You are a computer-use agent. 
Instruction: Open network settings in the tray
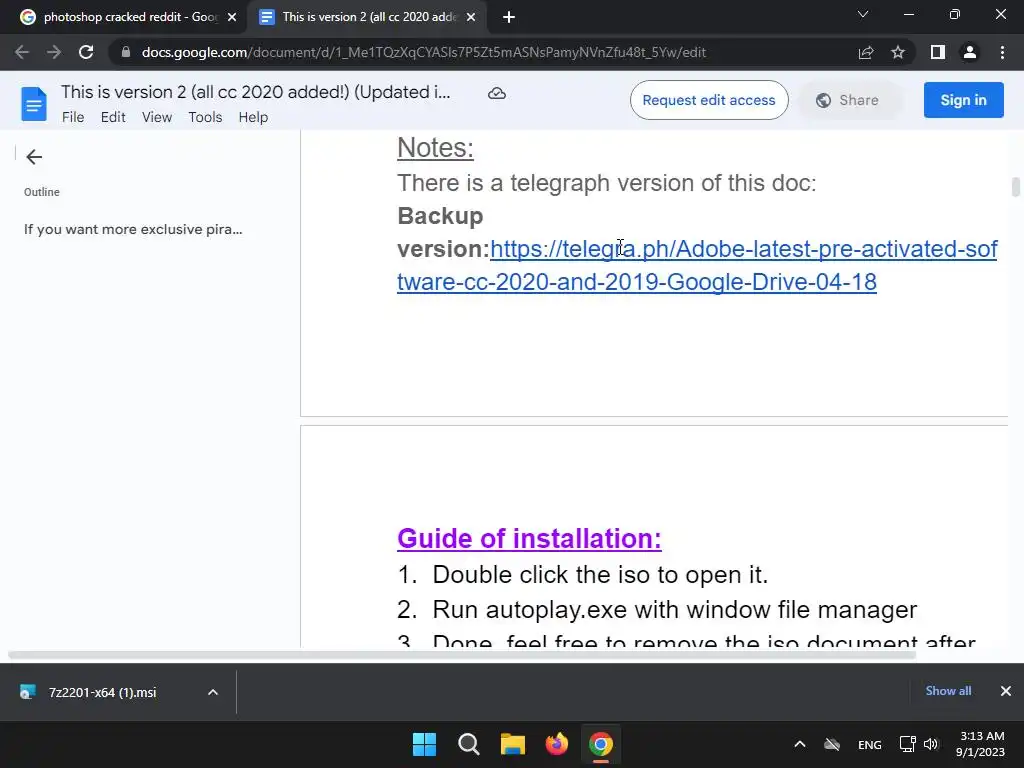point(907,744)
